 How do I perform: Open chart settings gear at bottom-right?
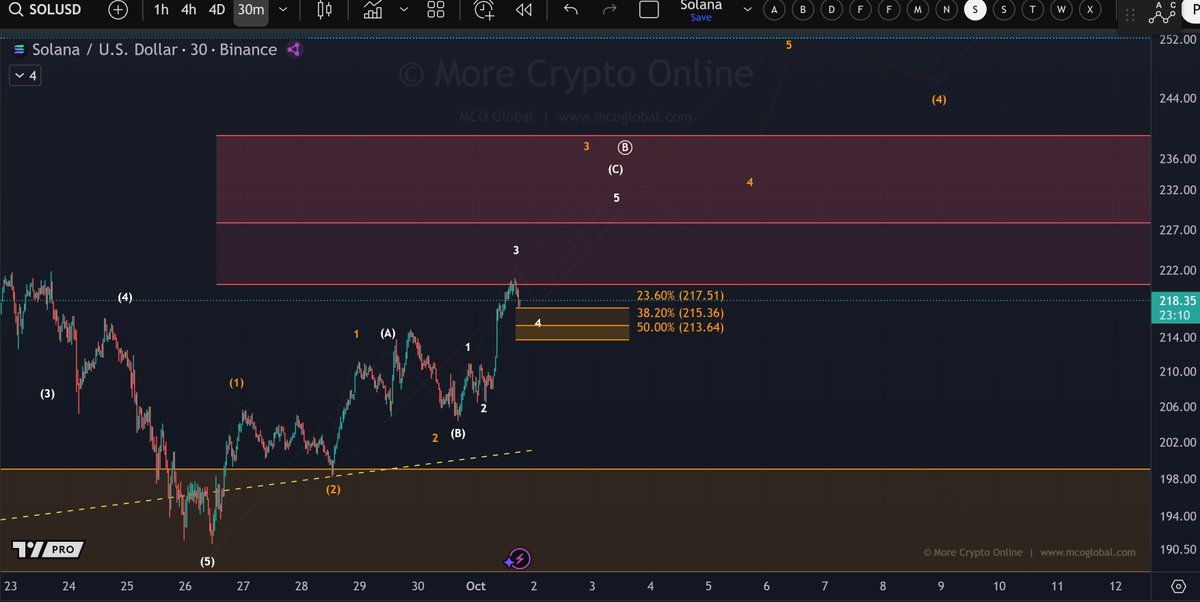pyautogui.click(x=1176, y=585)
